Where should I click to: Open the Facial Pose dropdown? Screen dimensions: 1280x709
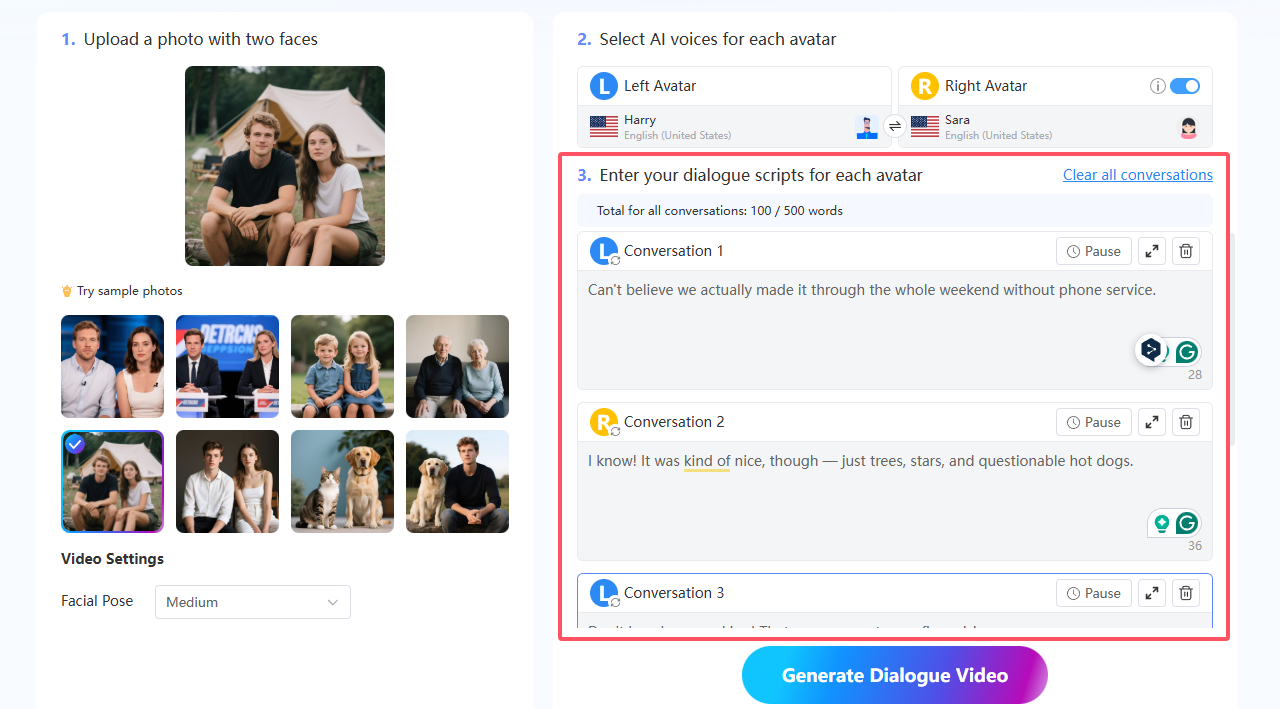[x=252, y=602]
